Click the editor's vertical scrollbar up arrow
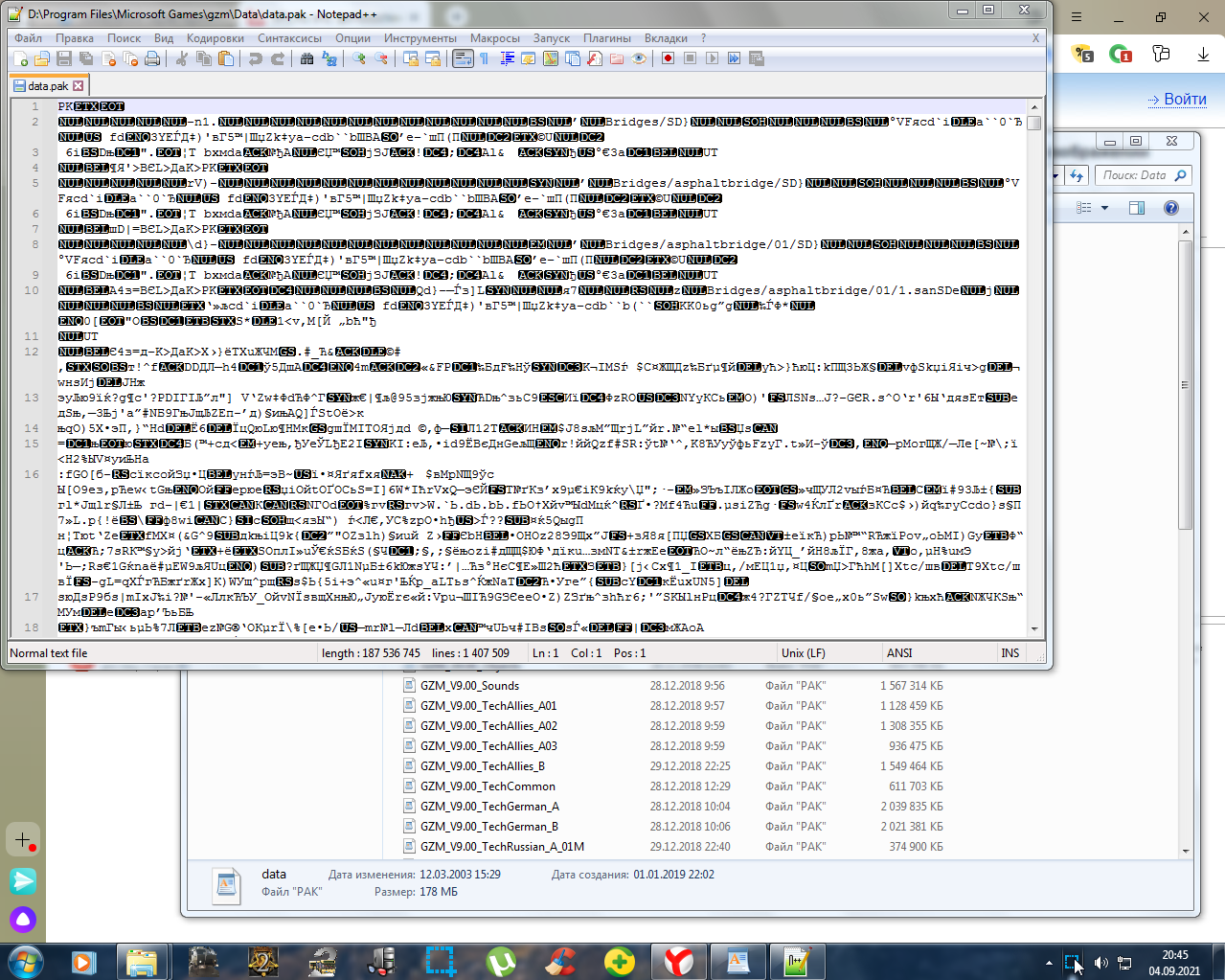The height and width of the screenshot is (980, 1225). 1034,106
